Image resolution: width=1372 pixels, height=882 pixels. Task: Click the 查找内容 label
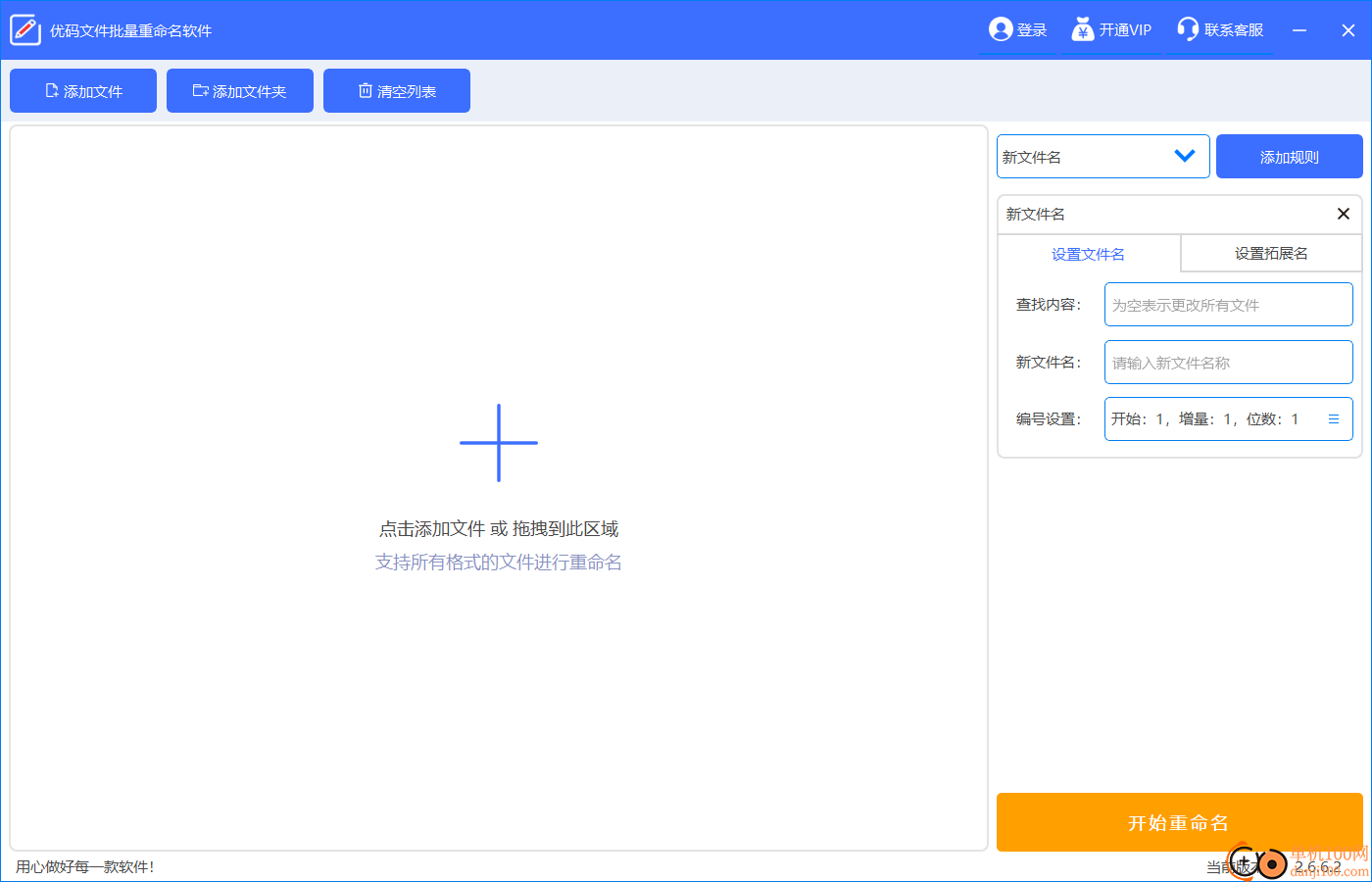point(1049,305)
